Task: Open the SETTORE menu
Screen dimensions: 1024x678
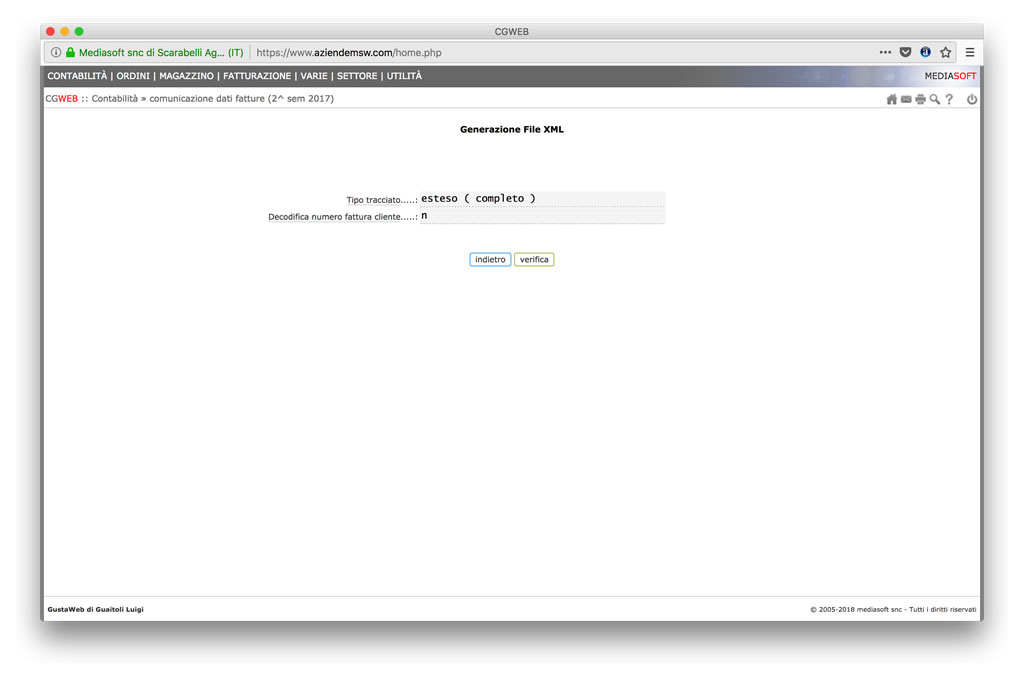Action: [357, 76]
